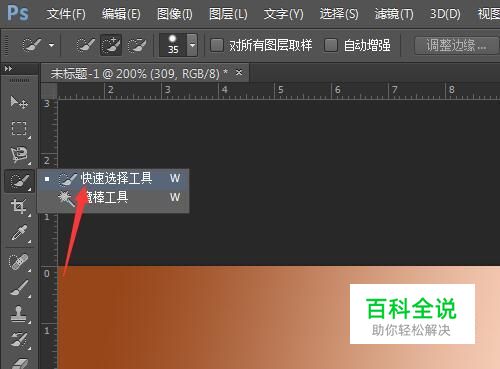Screen dimensions: 500x369
Task: Open the 3D(D) menu
Action: pos(445,14)
